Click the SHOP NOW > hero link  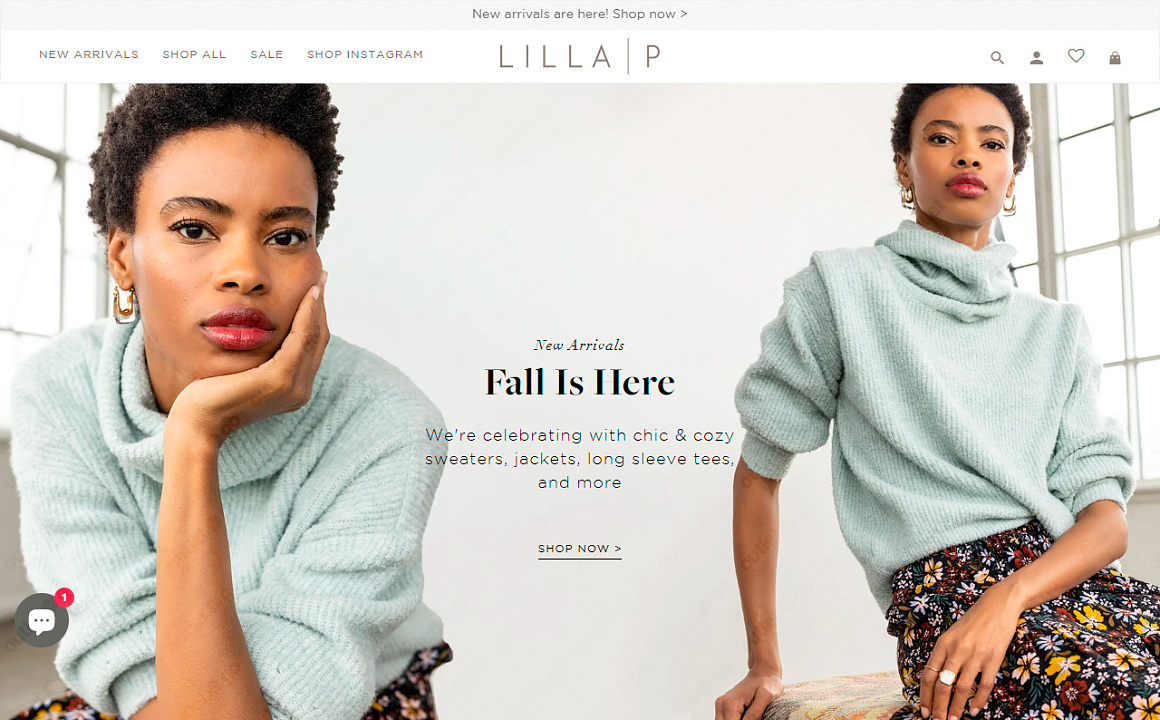point(579,549)
